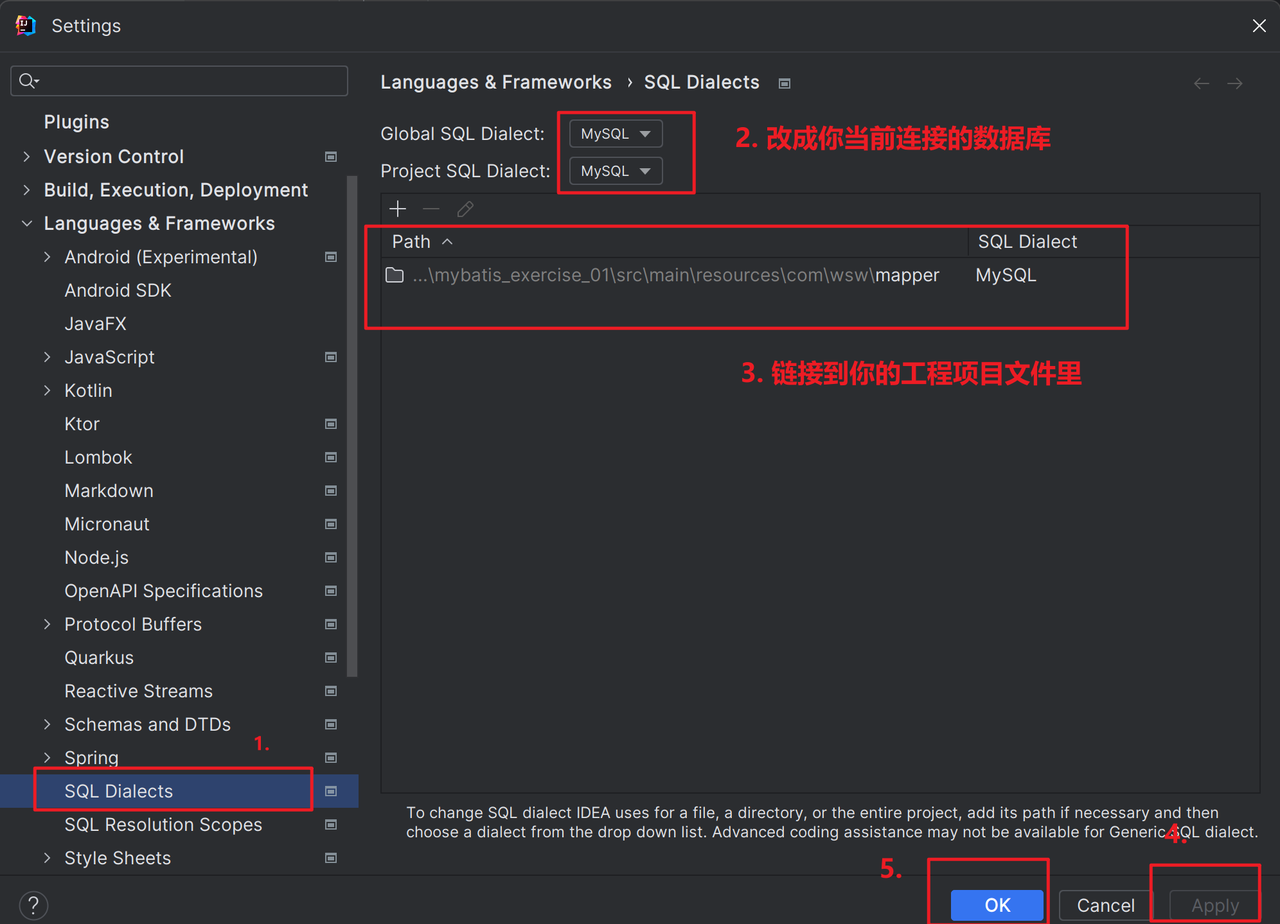Click the IntelliJ IDEA logo in title bar
The width and height of the screenshot is (1280, 924).
[x=26, y=26]
